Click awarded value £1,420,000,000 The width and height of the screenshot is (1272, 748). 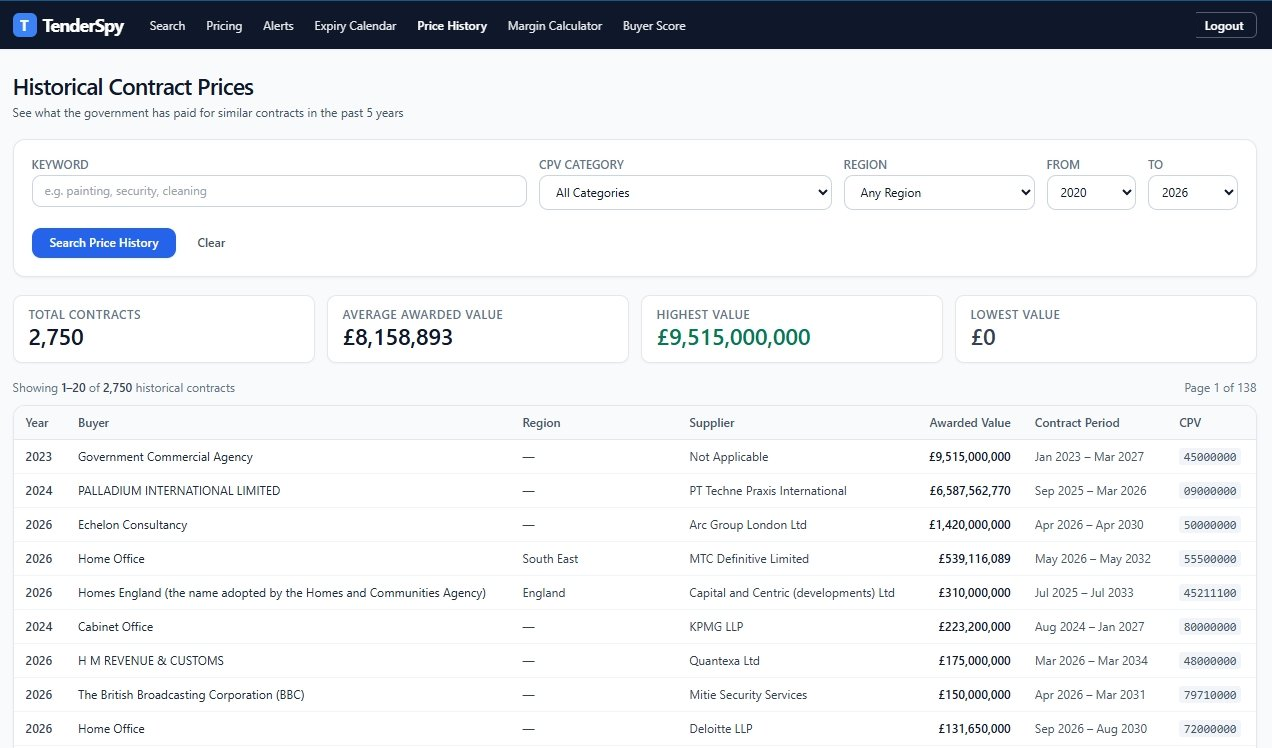[x=970, y=525]
